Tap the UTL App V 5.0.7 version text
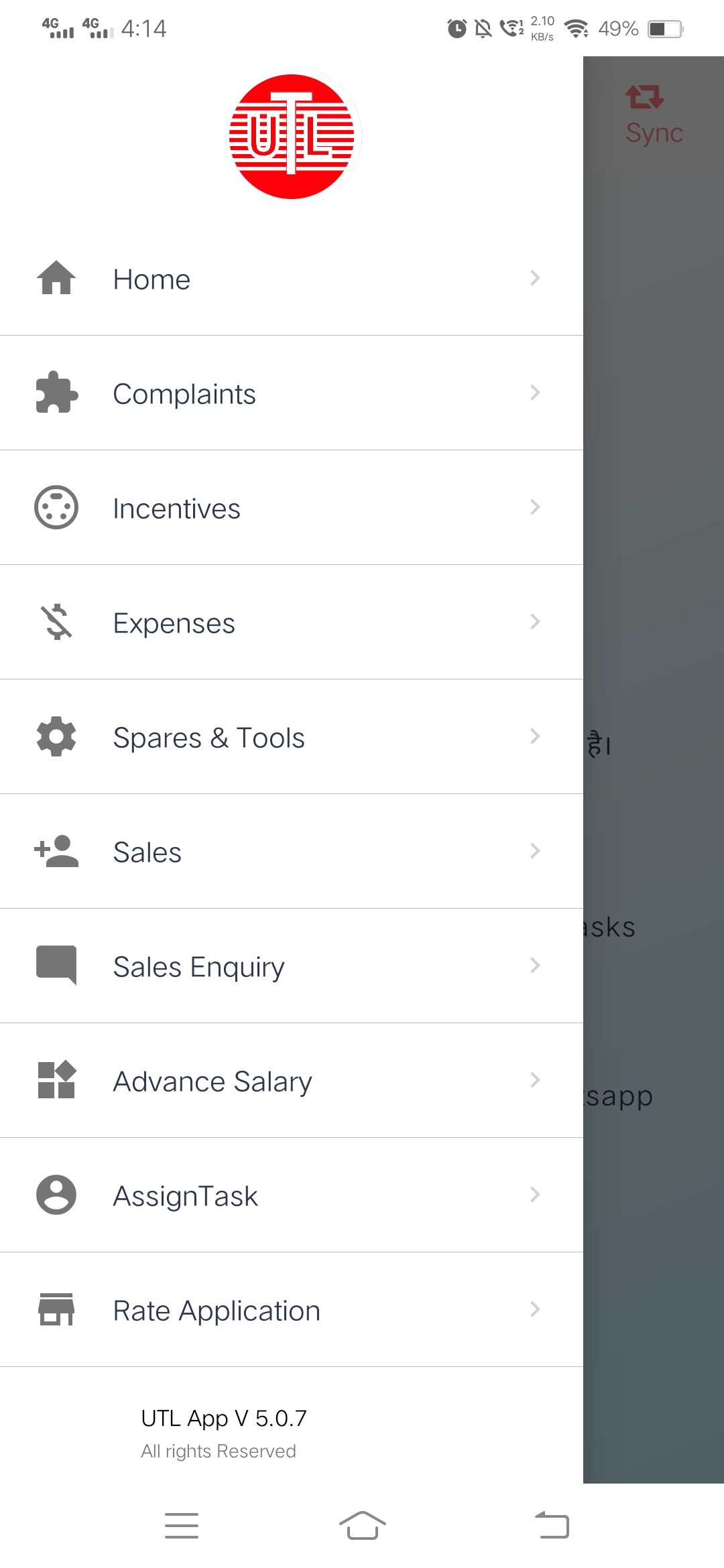This screenshot has height=1568, width=724. tap(224, 1418)
